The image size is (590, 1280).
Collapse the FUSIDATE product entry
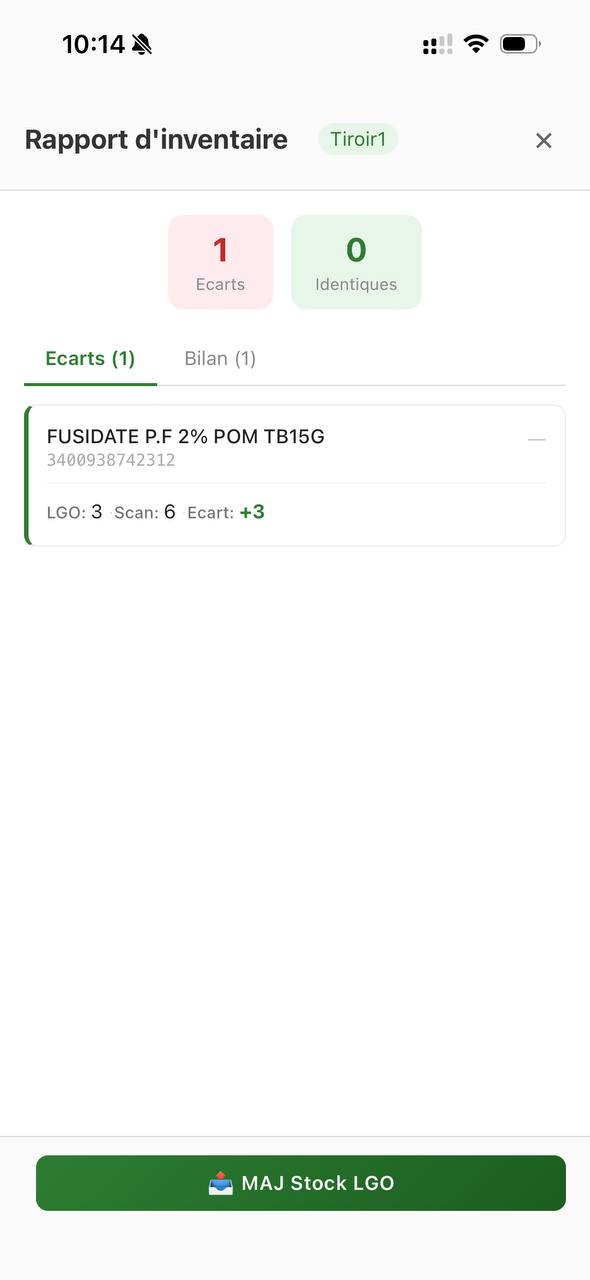click(536, 439)
